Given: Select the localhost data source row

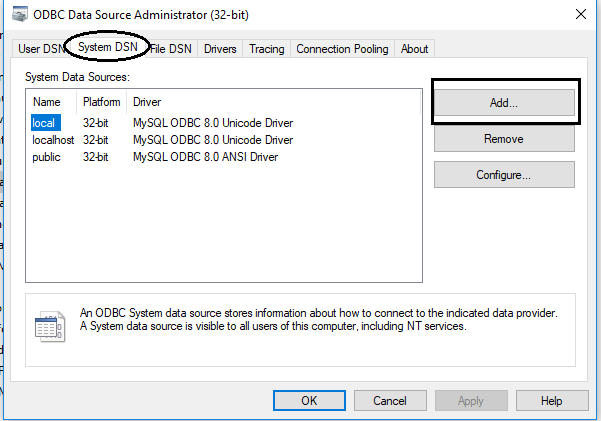Looking at the screenshot, I should pos(53,140).
